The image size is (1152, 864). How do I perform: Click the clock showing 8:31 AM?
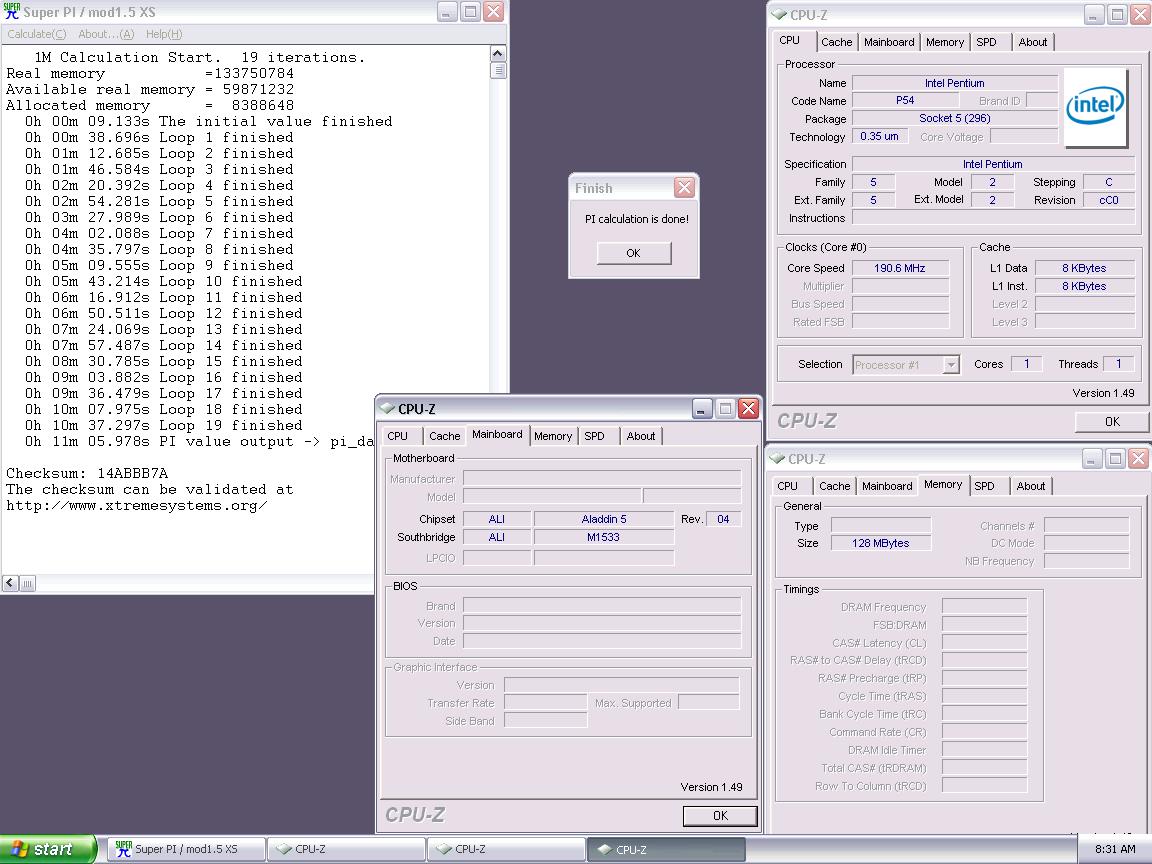1115,849
